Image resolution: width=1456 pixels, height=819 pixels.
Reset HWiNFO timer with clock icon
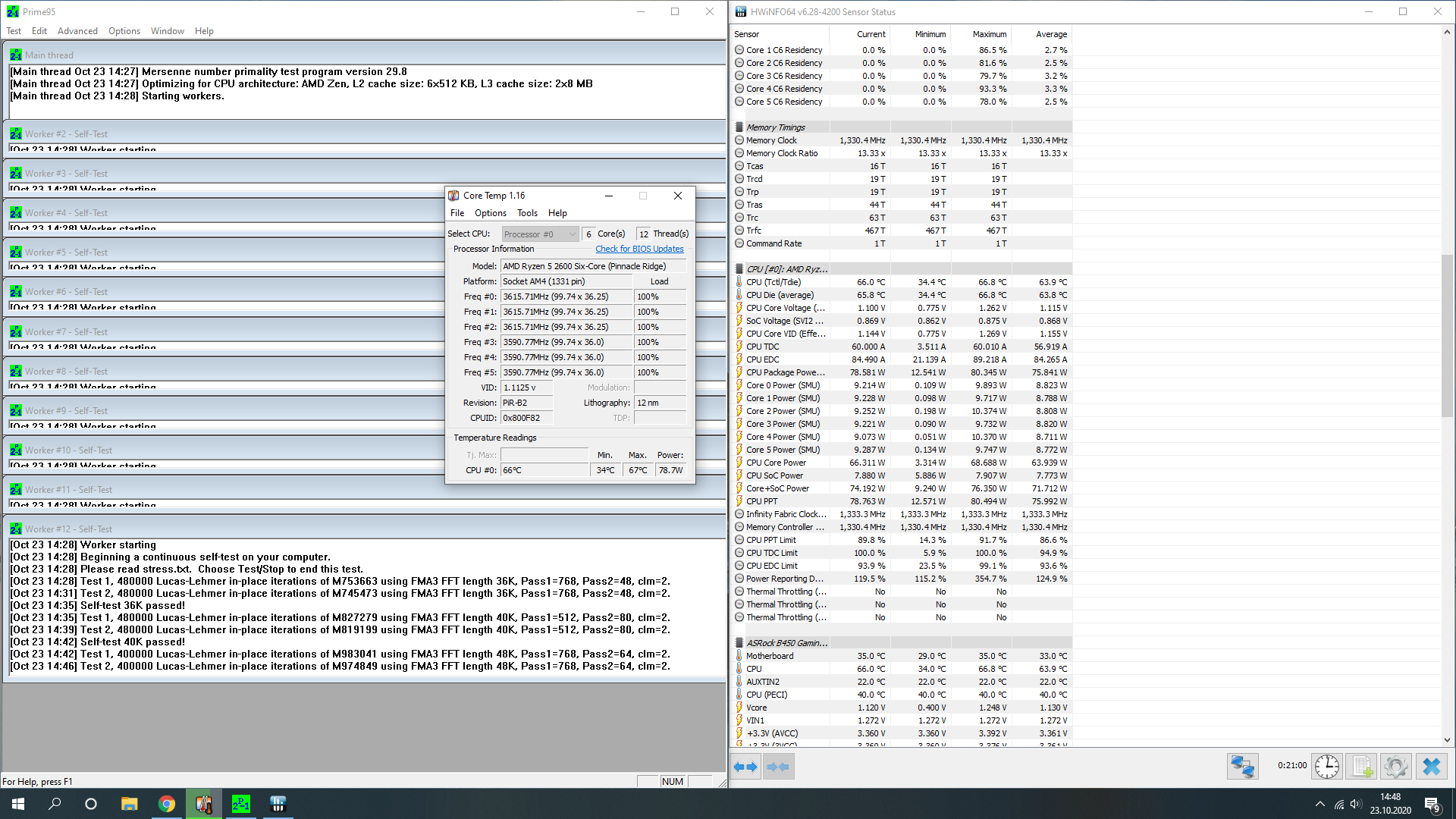(x=1326, y=767)
